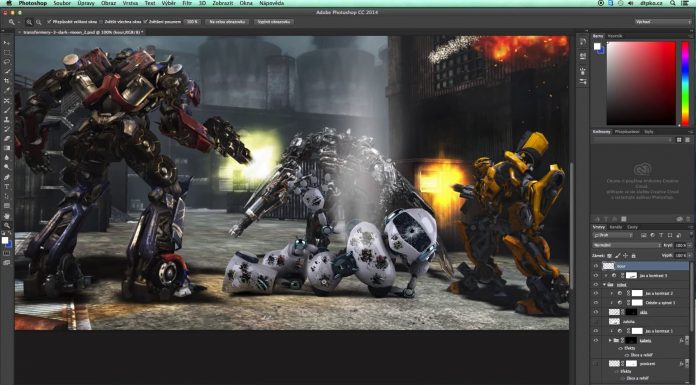Image resolution: width=696 pixels, height=385 pixels.
Task: Open the Úpravy menu
Action: pyautogui.click(x=85, y=3)
